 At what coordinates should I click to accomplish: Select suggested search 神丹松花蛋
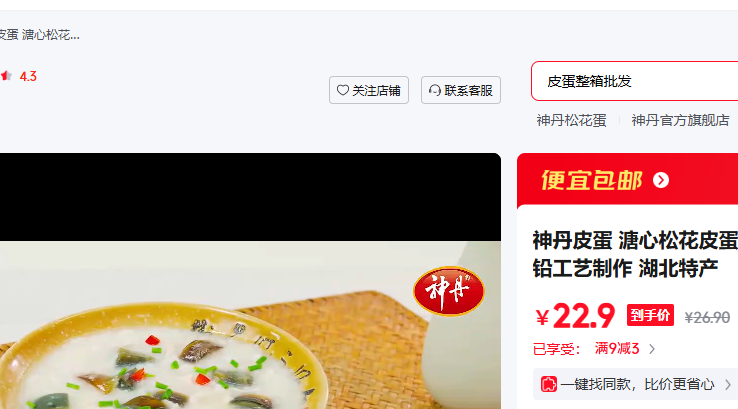point(571,120)
